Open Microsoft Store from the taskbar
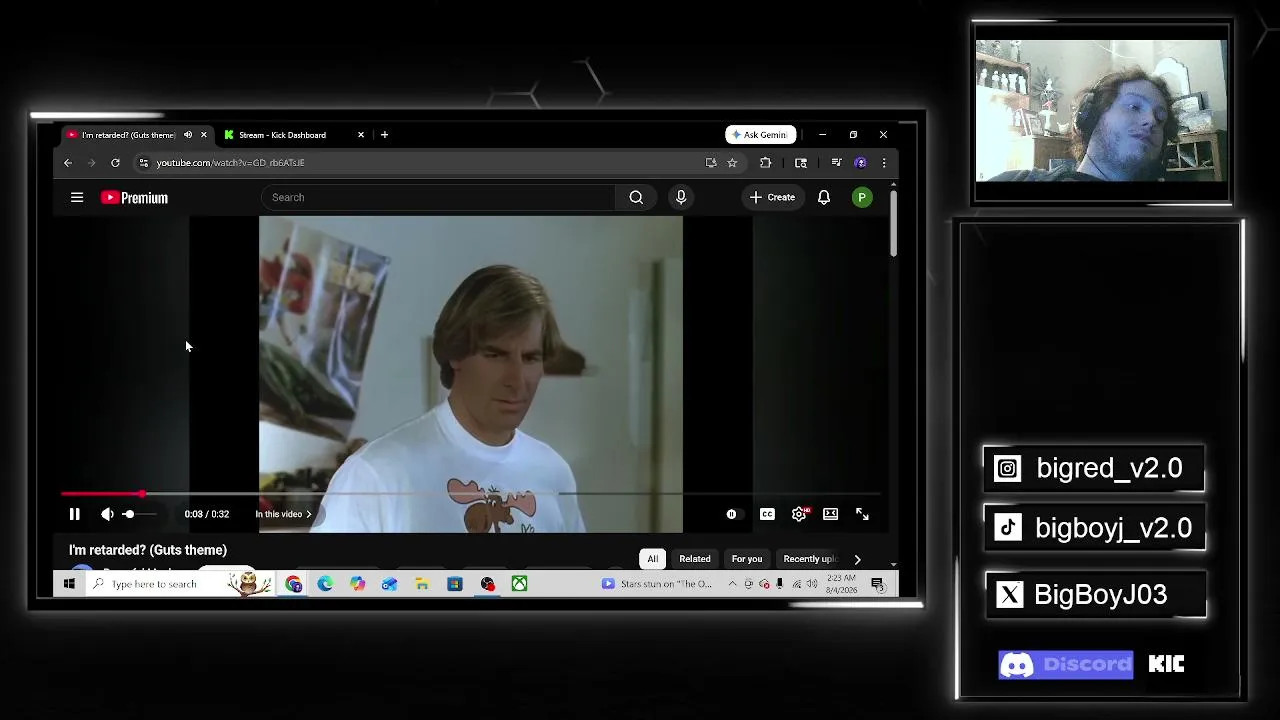 pyautogui.click(x=455, y=584)
